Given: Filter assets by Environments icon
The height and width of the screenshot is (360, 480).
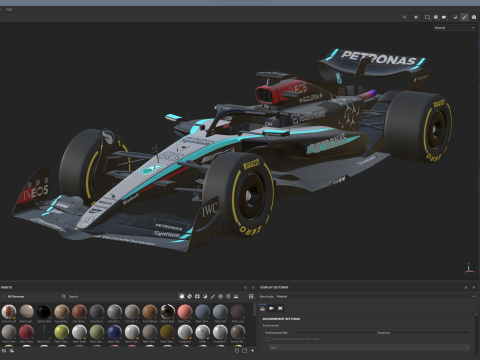Looking at the screenshot, I should click(x=236, y=296).
